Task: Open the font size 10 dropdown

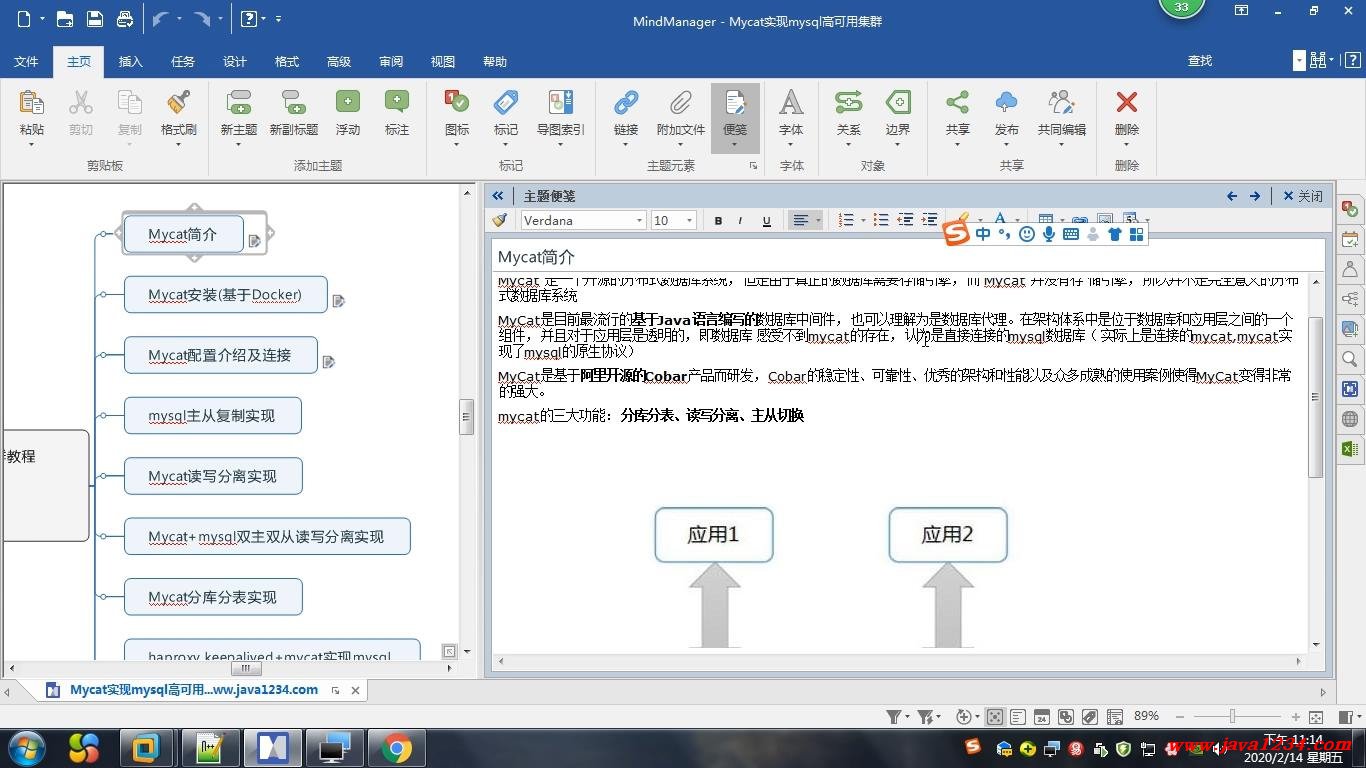Action: [689, 220]
